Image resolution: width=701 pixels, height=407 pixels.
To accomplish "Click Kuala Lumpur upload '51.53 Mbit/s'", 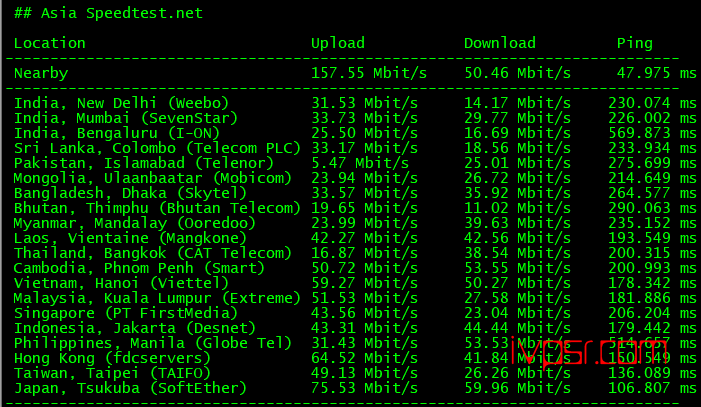I will (x=365, y=298).
